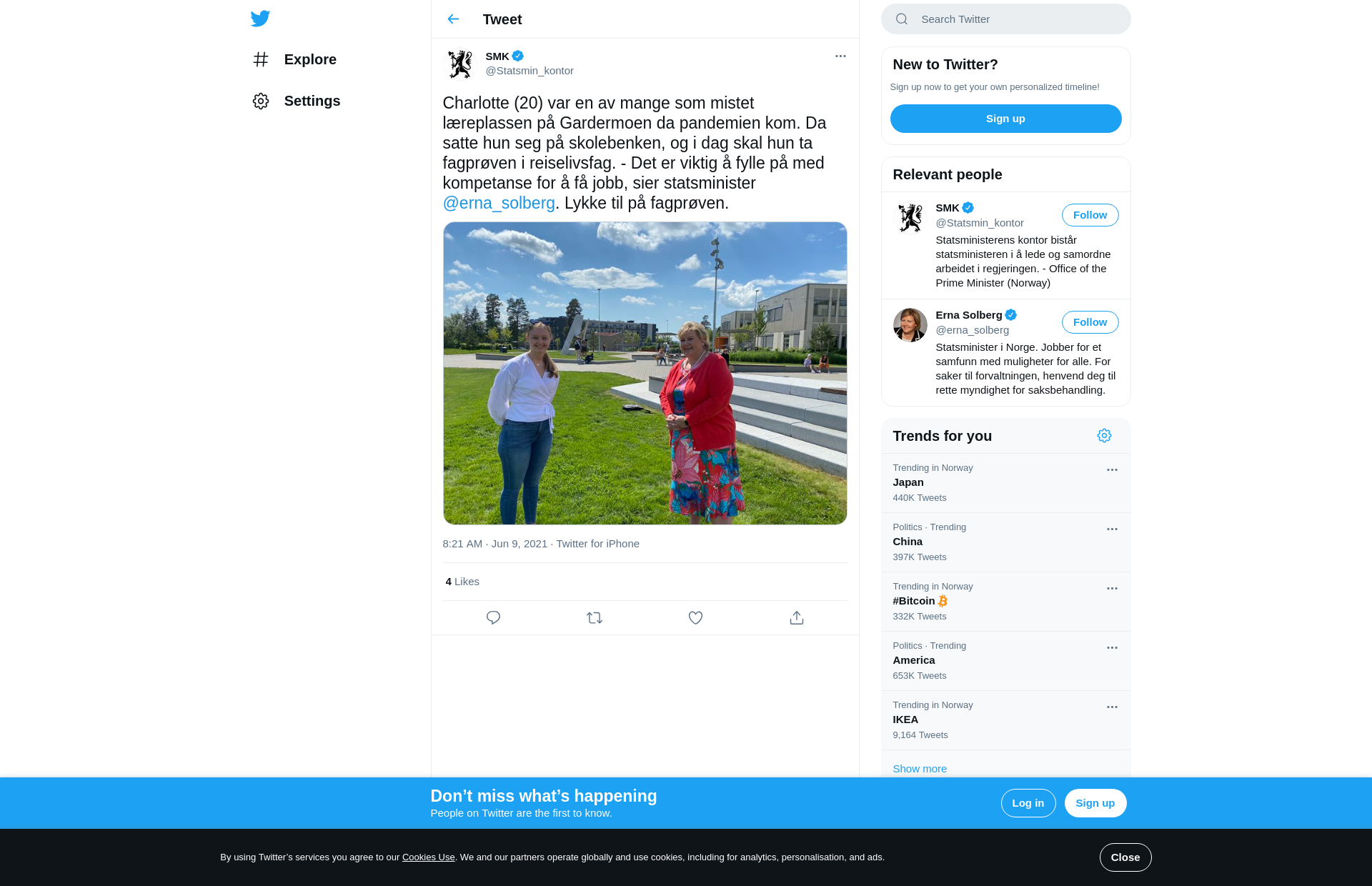1372x886 pixels.
Task: Click the @erna_solberg mention link
Action: [x=499, y=203]
